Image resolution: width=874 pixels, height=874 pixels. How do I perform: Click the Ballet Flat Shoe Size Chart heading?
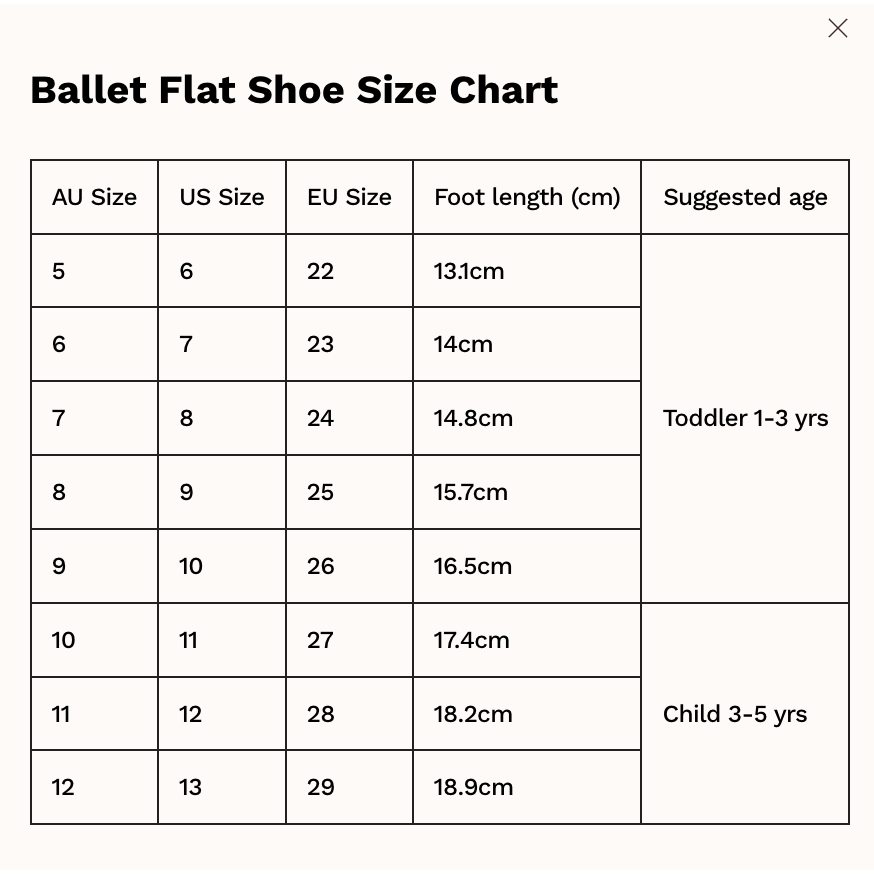pos(294,90)
